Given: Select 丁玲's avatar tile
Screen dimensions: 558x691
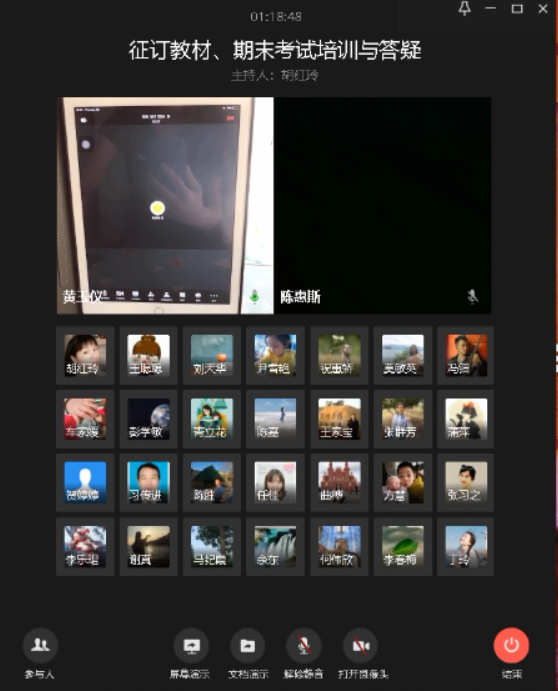Looking at the screenshot, I should tap(466, 546).
